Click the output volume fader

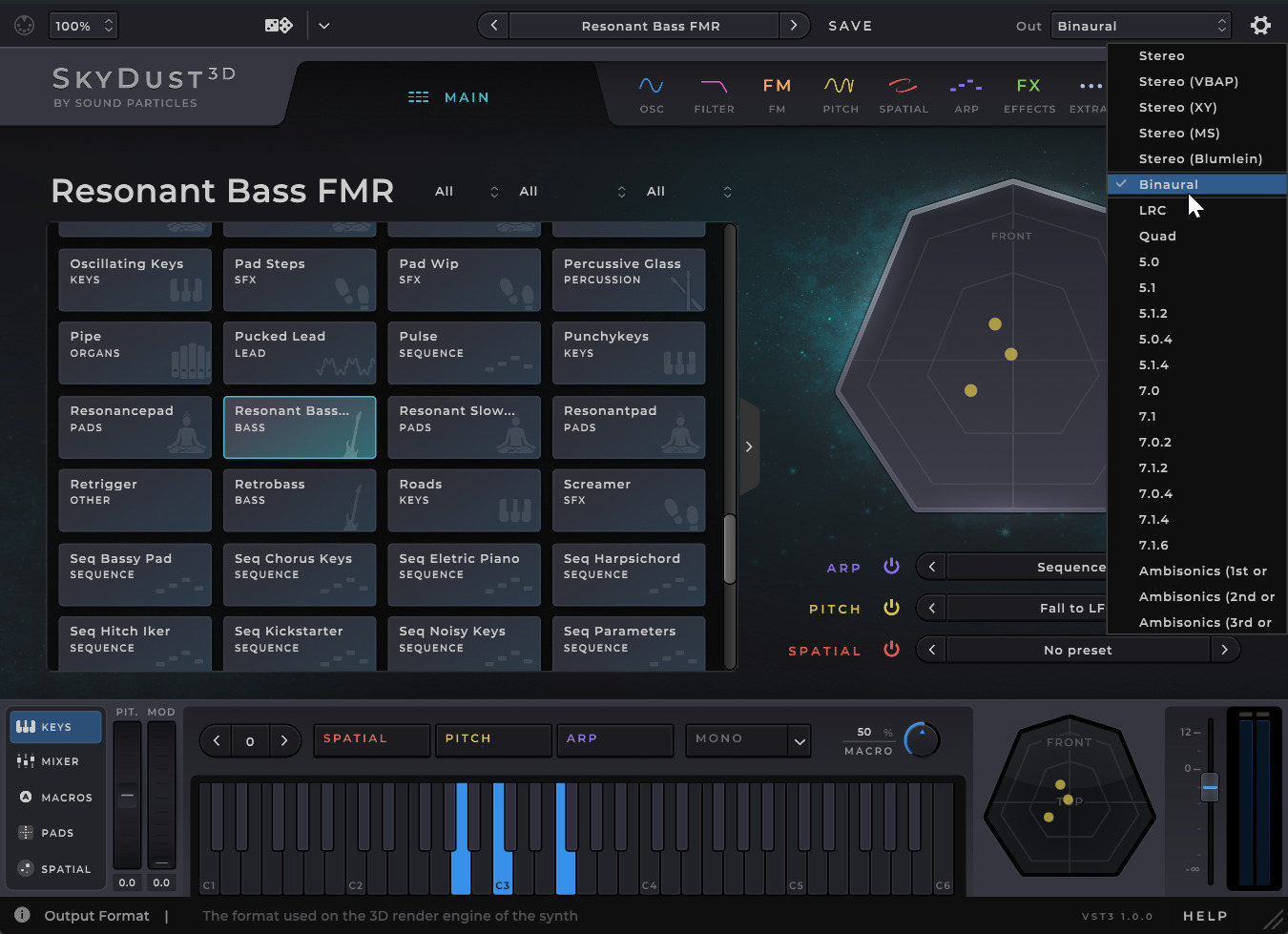tap(1210, 786)
